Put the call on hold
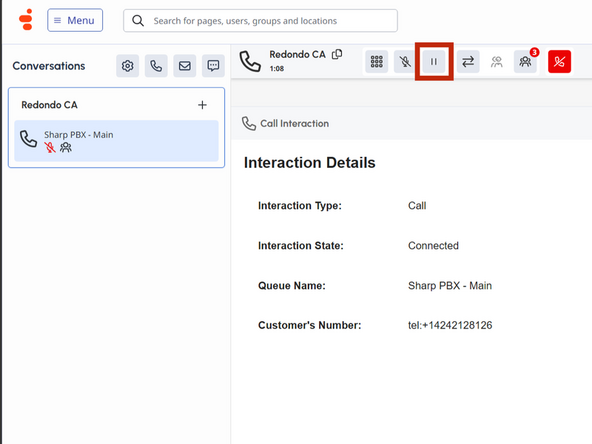The height and width of the screenshot is (444, 592). coord(434,62)
